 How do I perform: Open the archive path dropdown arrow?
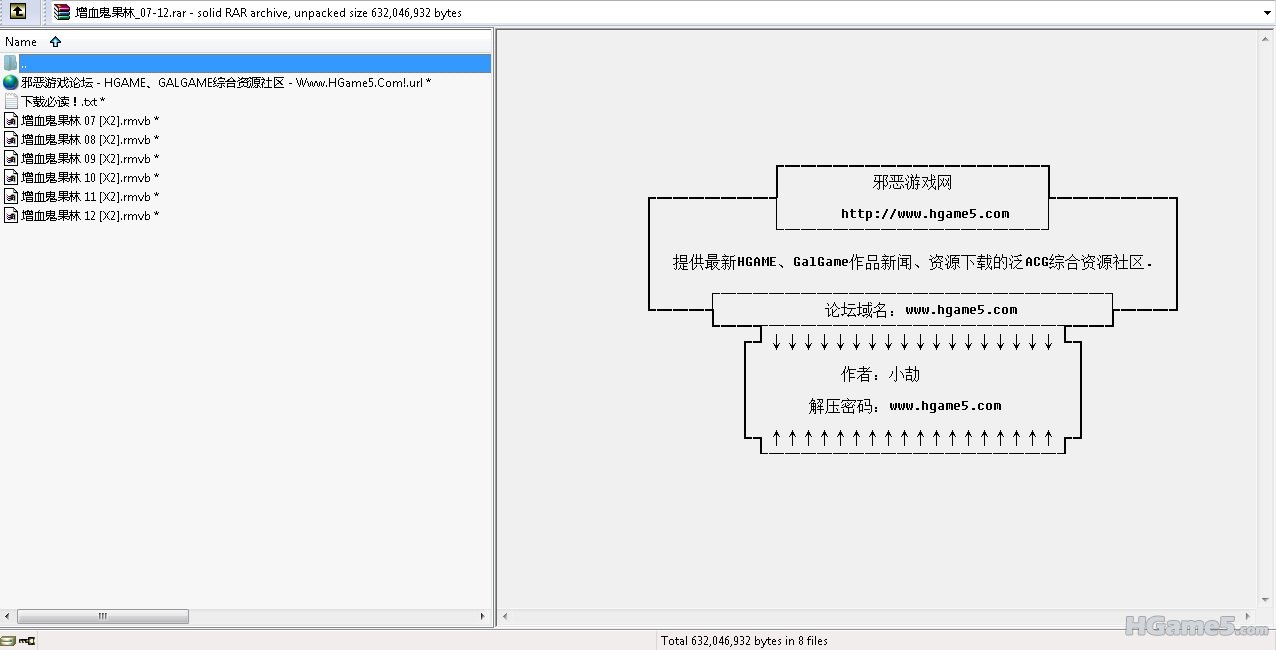pyautogui.click(x=1266, y=13)
